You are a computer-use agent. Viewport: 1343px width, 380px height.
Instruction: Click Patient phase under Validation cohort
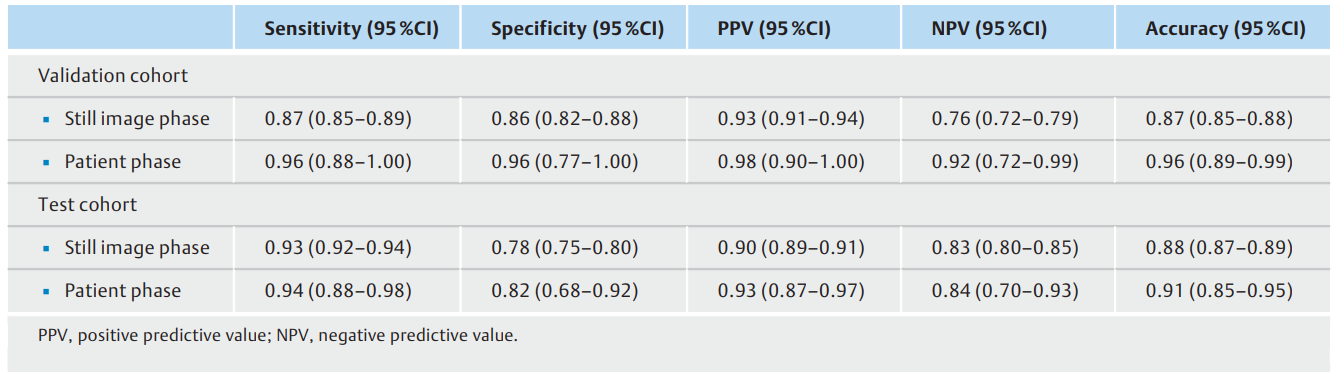pos(123,161)
